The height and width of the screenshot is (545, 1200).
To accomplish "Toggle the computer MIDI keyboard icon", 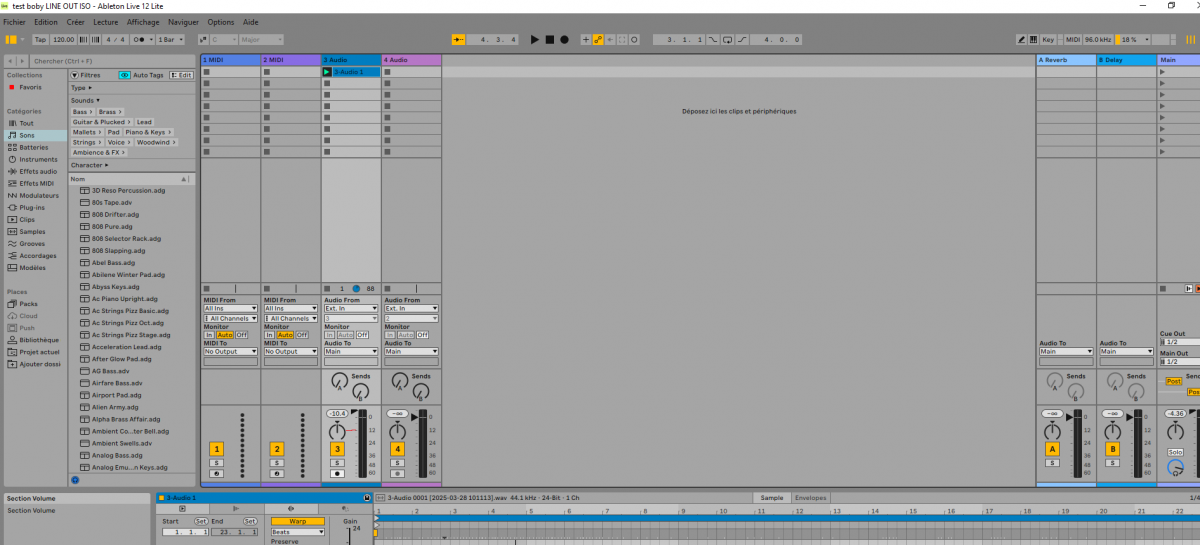I will pyautogui.click(x=1034, y=39).
